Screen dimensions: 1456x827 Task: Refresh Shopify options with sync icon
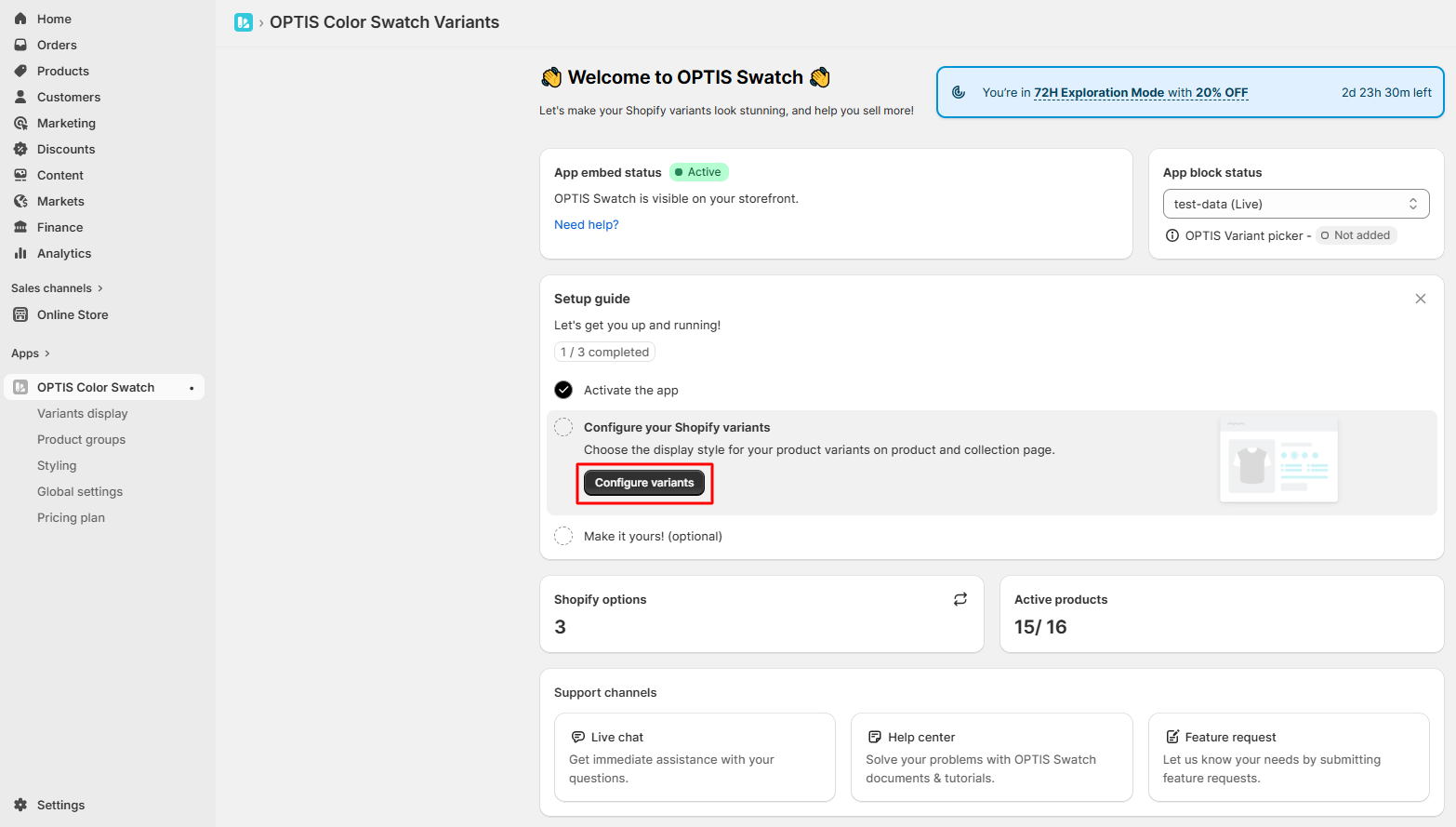click(x=960, y=599)
